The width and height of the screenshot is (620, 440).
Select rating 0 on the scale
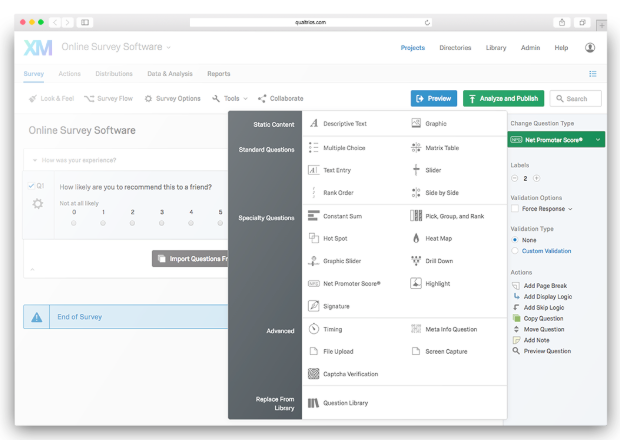click(x=74, y=223)
